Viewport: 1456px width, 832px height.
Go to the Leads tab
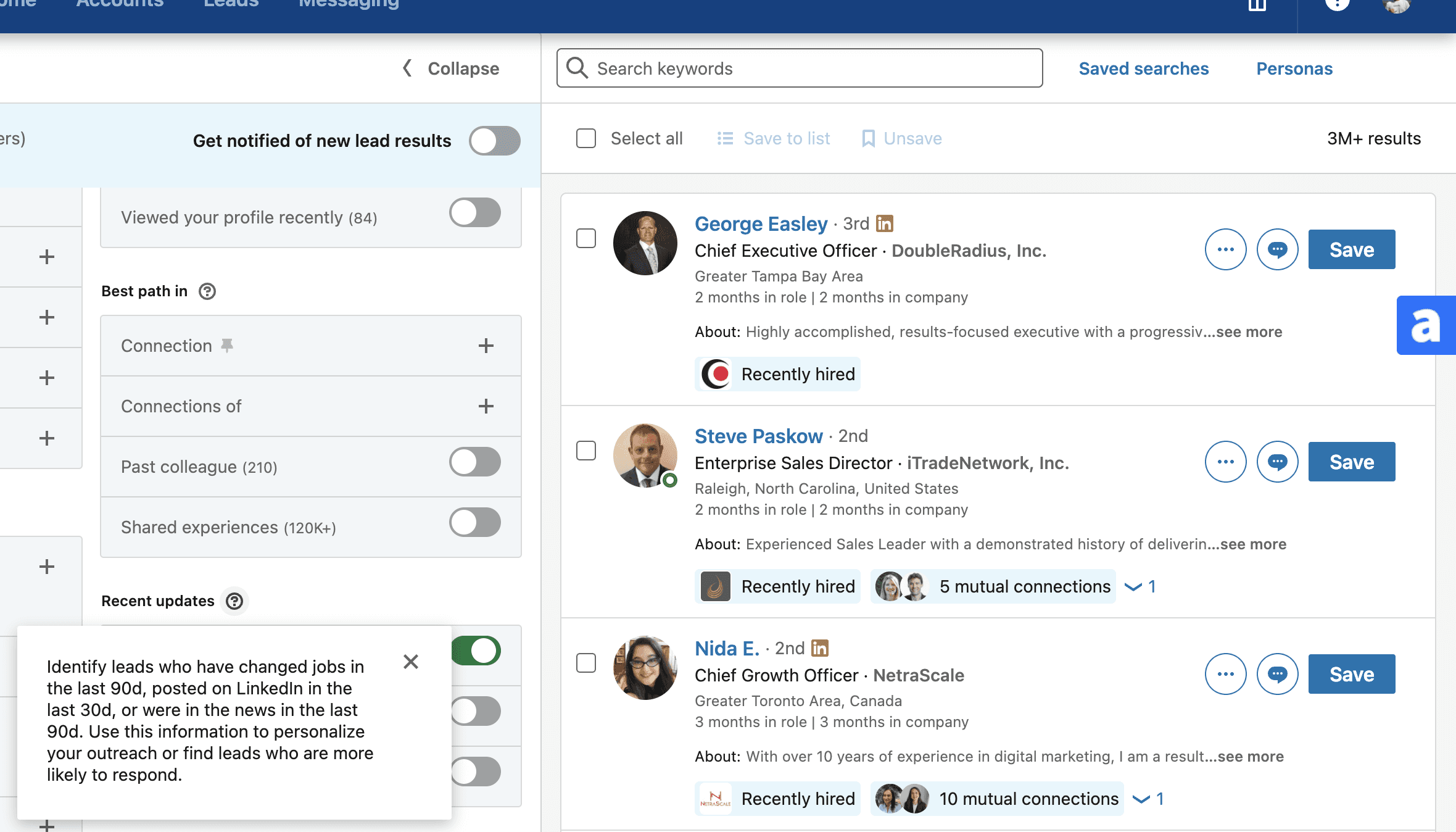point(231,4)
